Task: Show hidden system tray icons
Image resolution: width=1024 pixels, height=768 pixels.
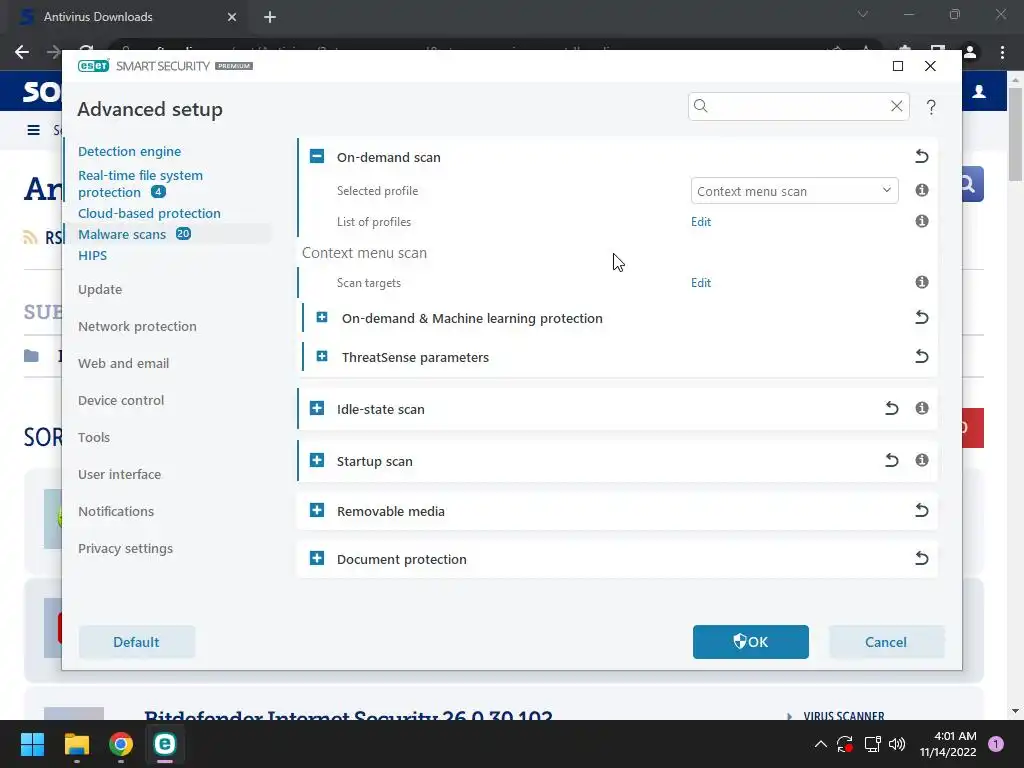Action: tap(821, 744)
